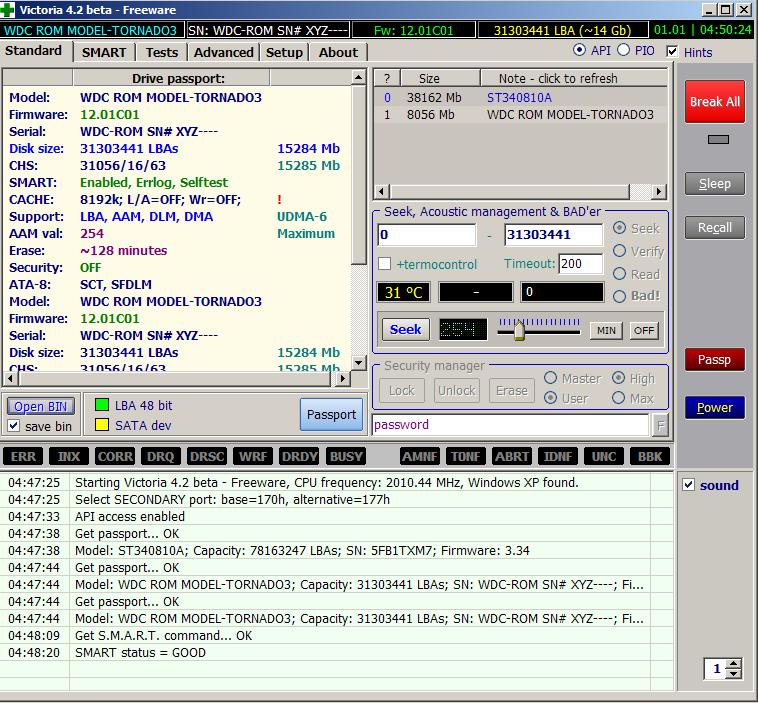Select the API access mode radio
Image resolution: width=758 pixels, height=703 pixels.
579,50
